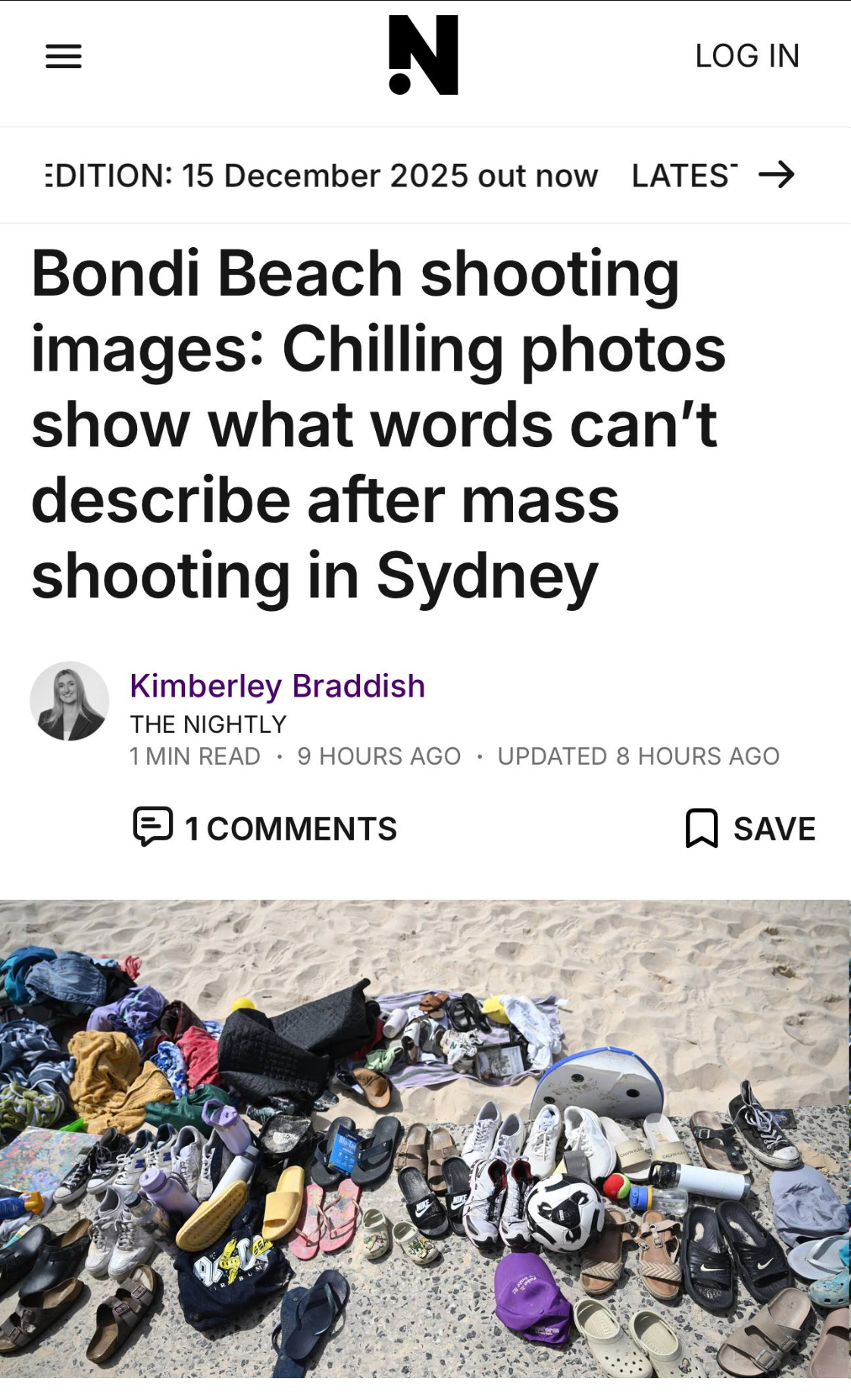Click the UPDATED 8 HOURS AGO text

pos(638,756)
